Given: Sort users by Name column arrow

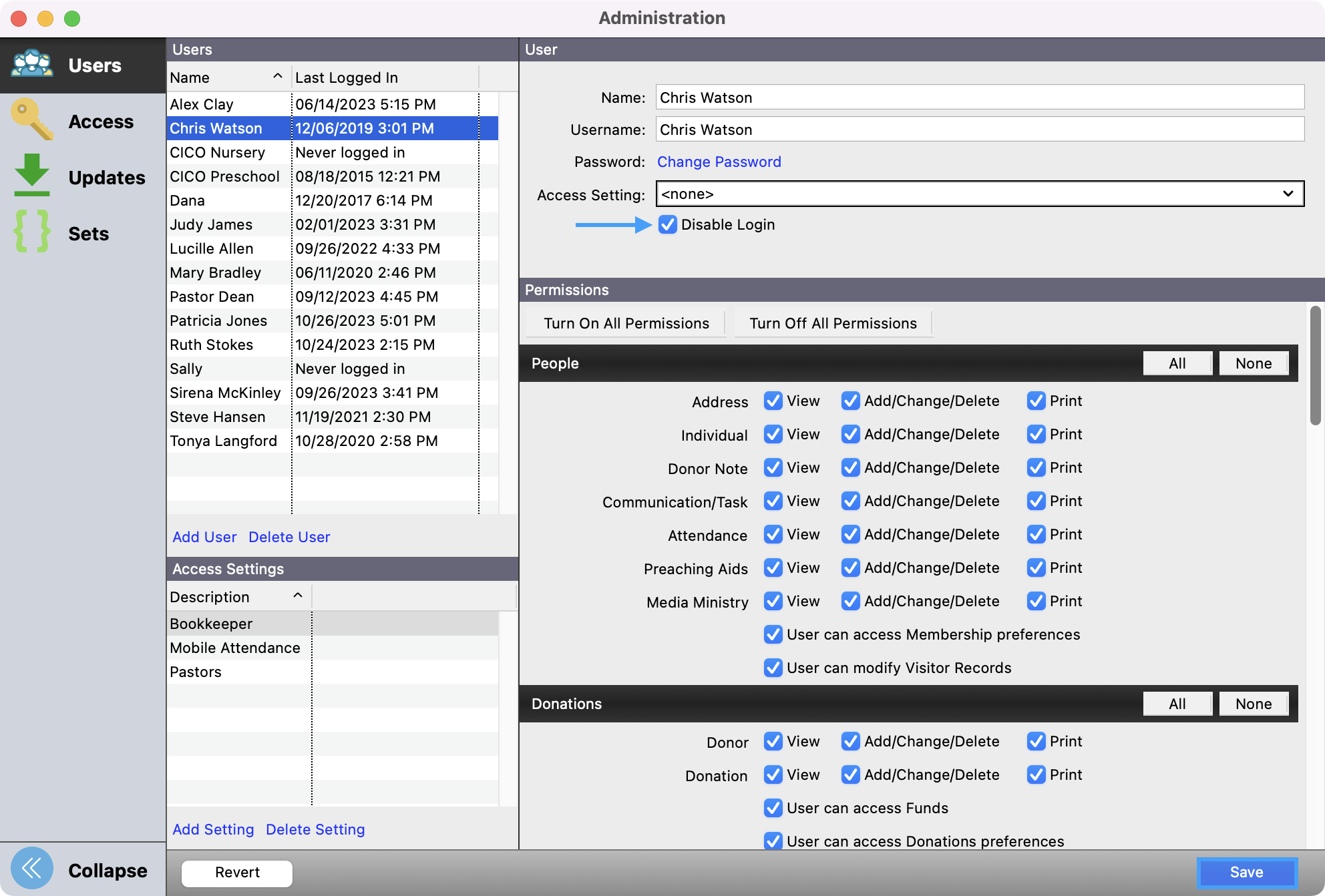Looking at the screenshot, I should pos(278,77).
